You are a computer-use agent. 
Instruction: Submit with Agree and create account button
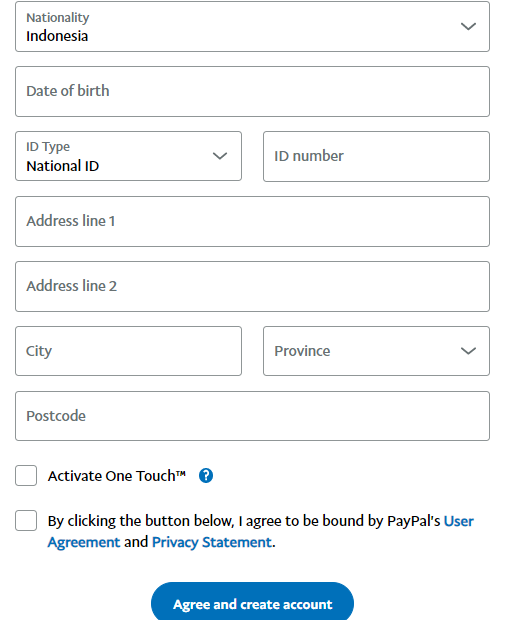pyautogui.click(x=252, y=603)
